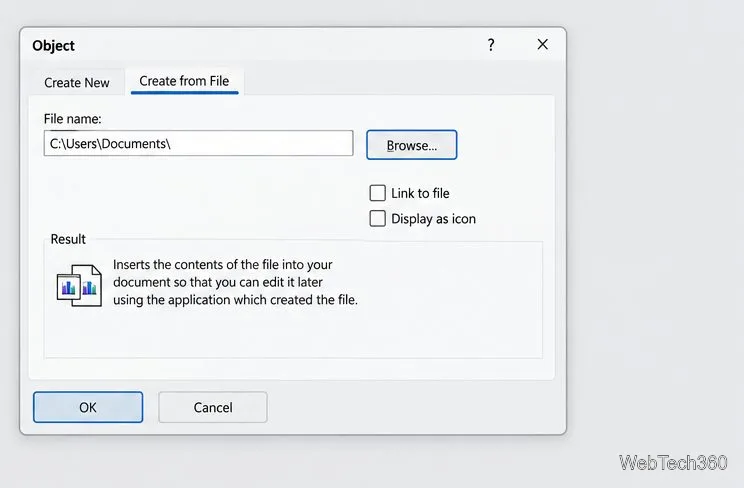Switch to the Create New tab
744x488 pixels.
tap(77, 83)
